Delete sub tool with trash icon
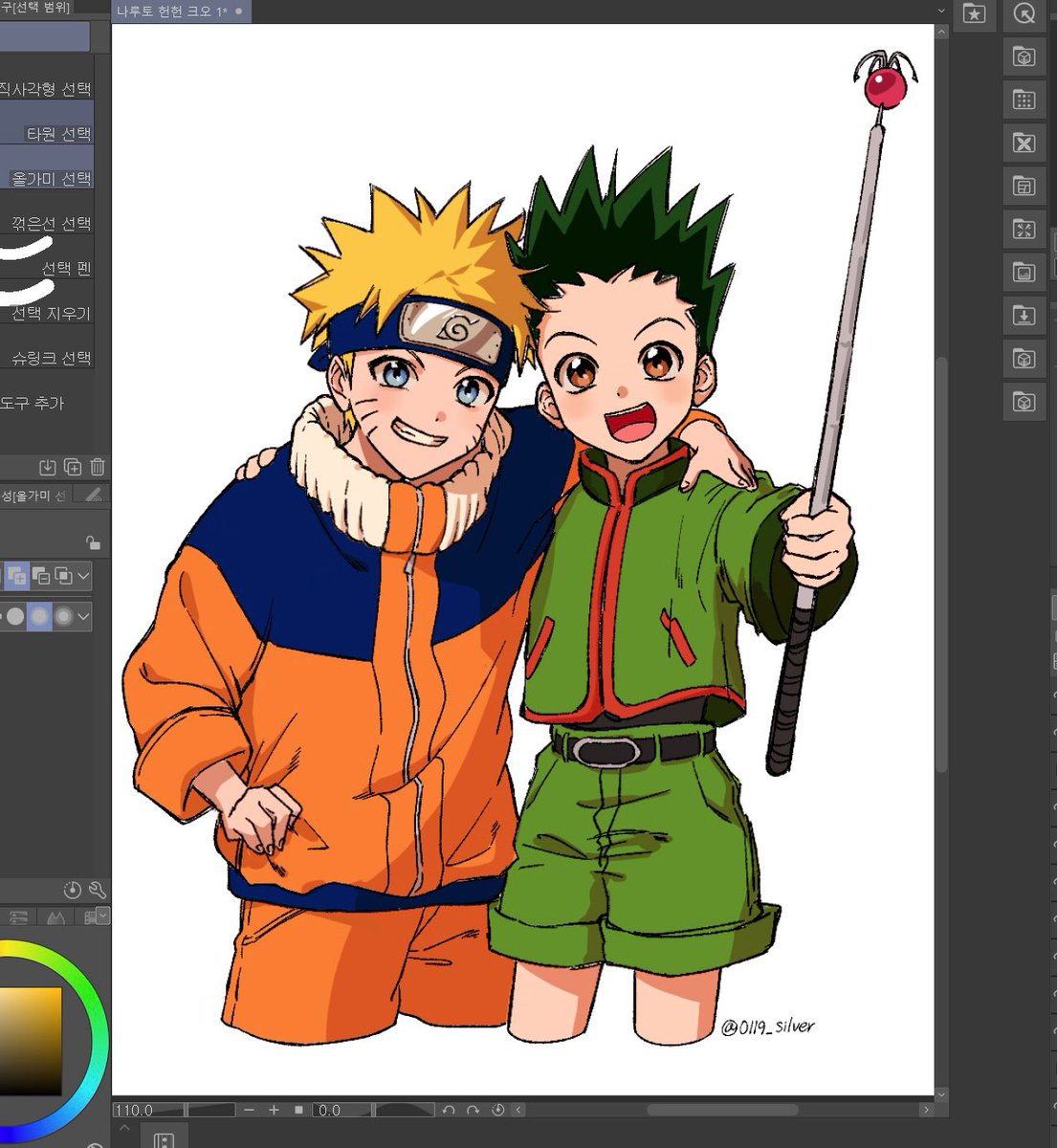This screenshot has height=1148, width=1057. click(97, 467)
